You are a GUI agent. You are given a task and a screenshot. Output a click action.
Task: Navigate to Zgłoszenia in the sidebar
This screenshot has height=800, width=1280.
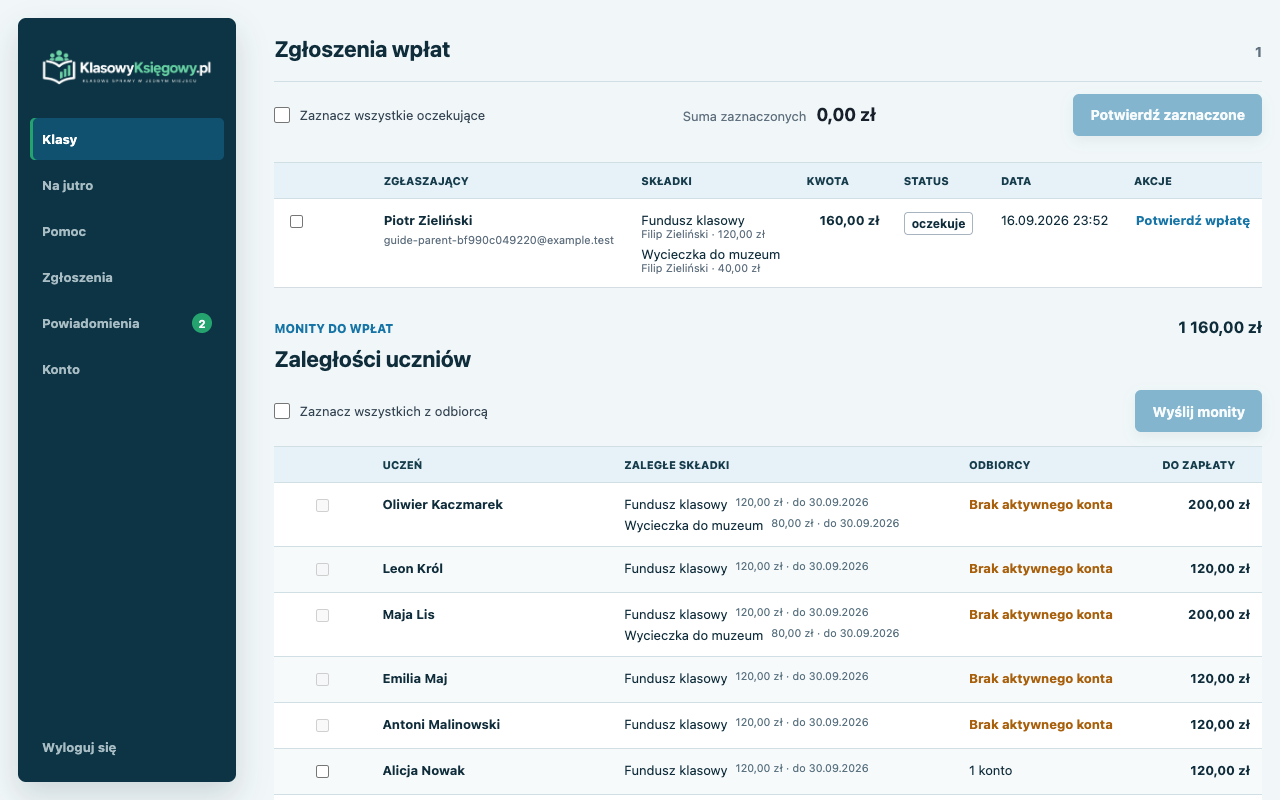pyautogui.click(x=127, y=277)
